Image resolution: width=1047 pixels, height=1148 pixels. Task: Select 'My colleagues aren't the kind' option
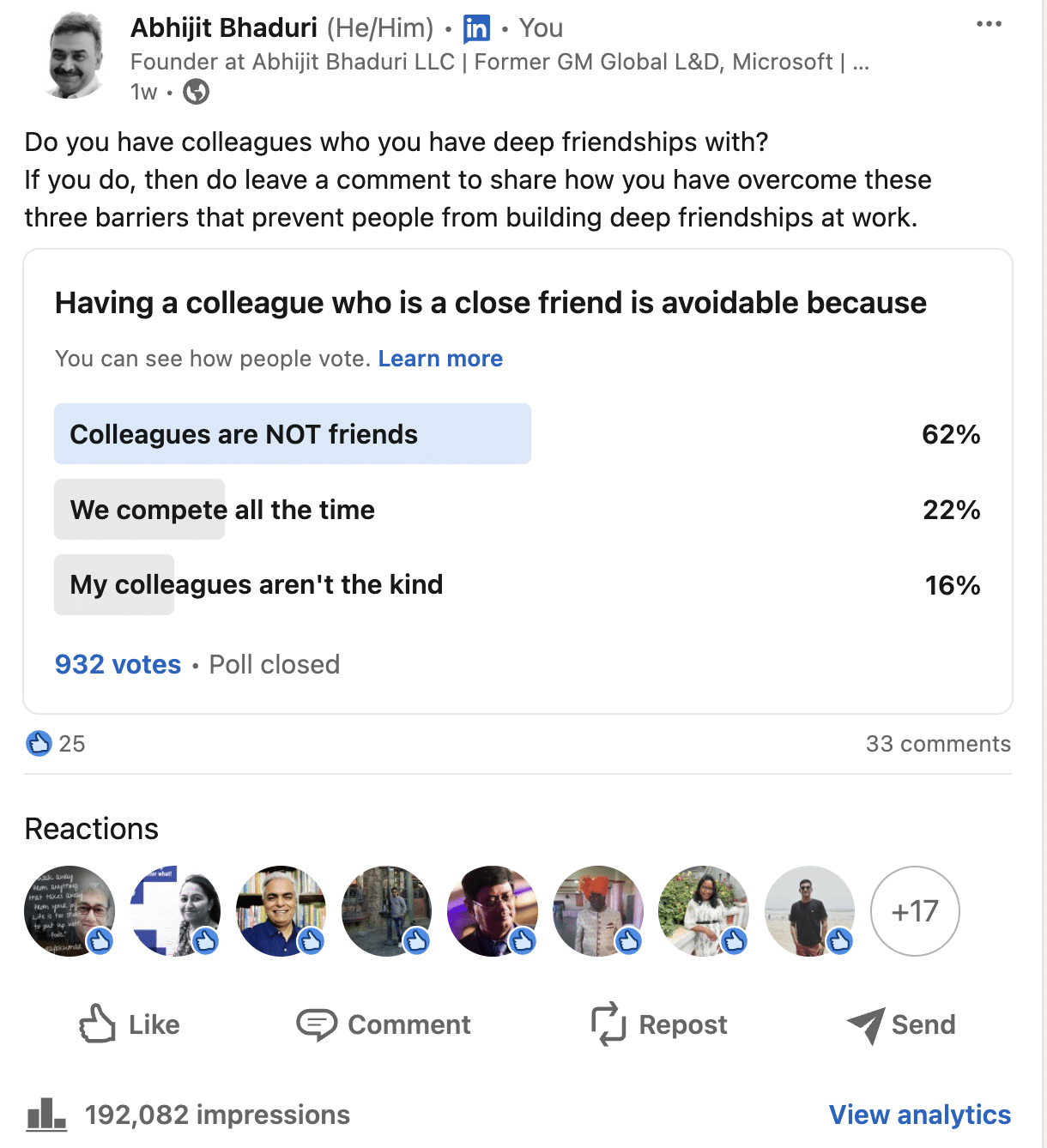[256, 585]
